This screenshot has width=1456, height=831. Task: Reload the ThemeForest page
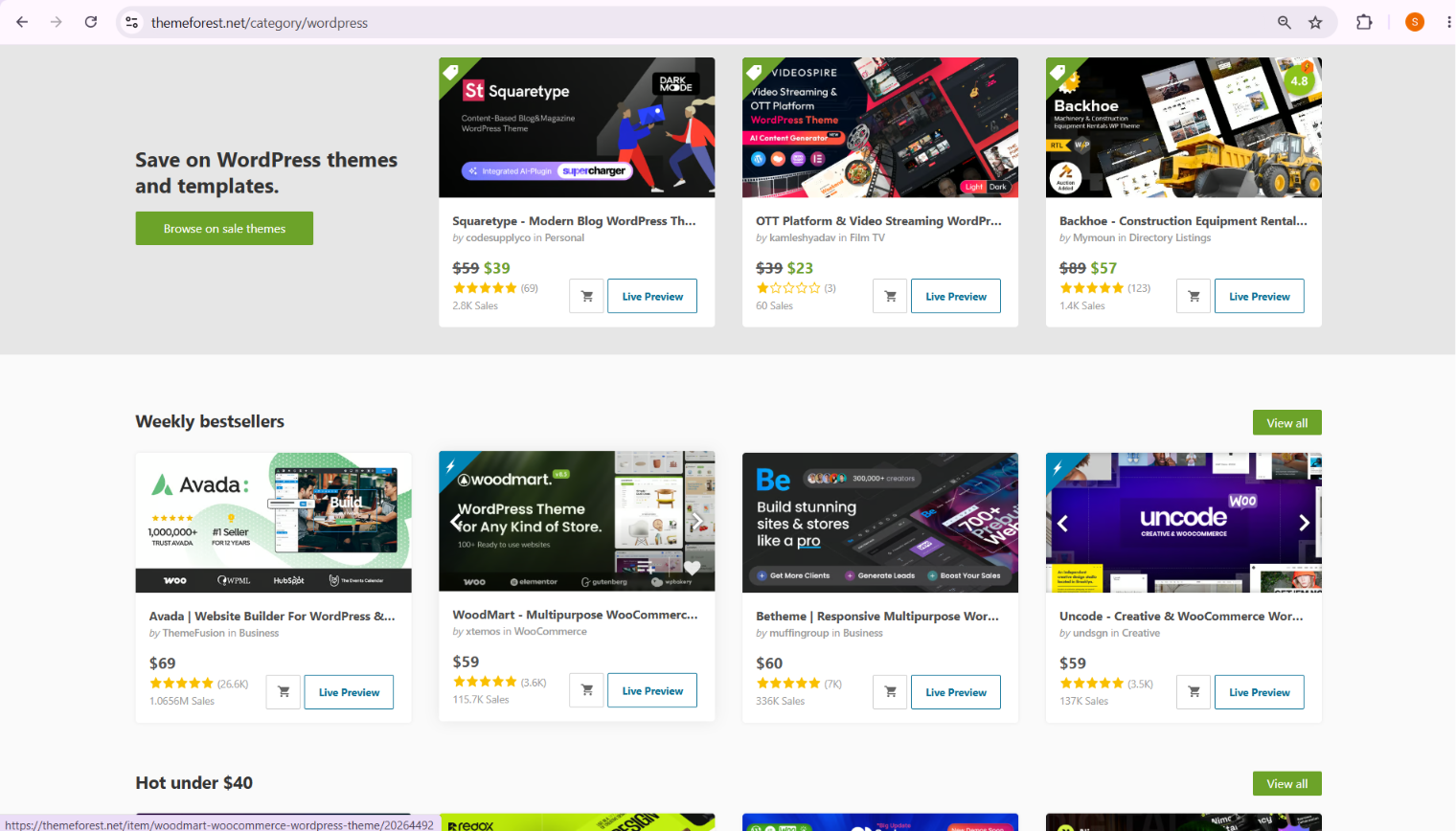(91, 22)
